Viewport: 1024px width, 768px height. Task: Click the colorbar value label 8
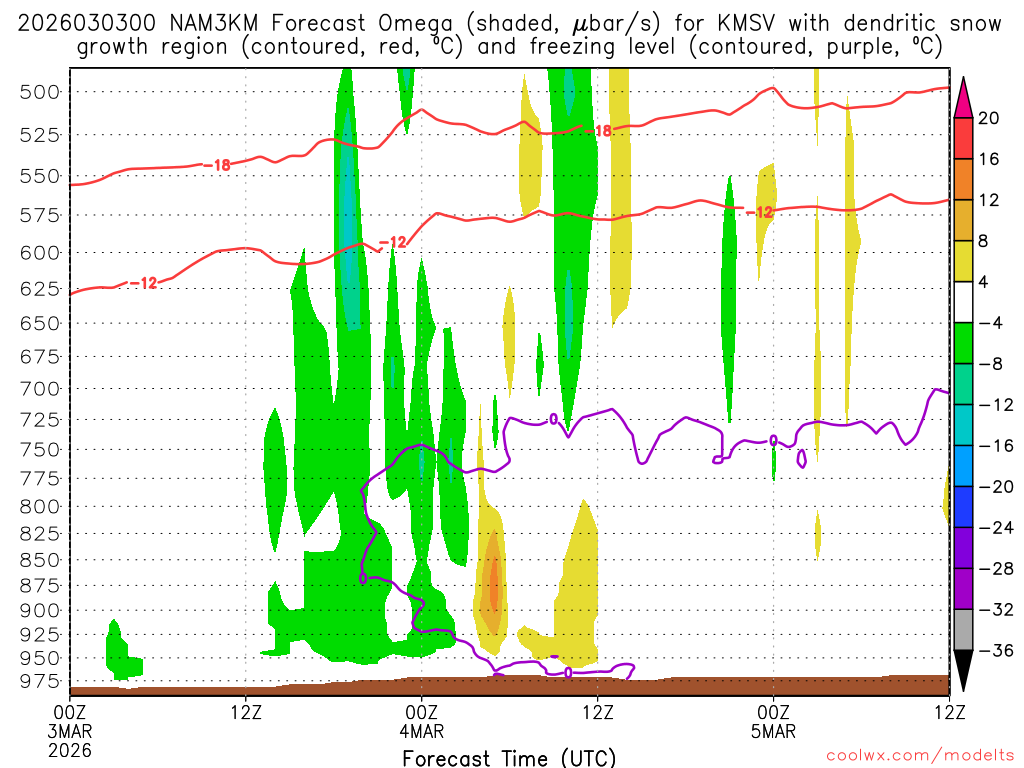[x=983, y=242]
